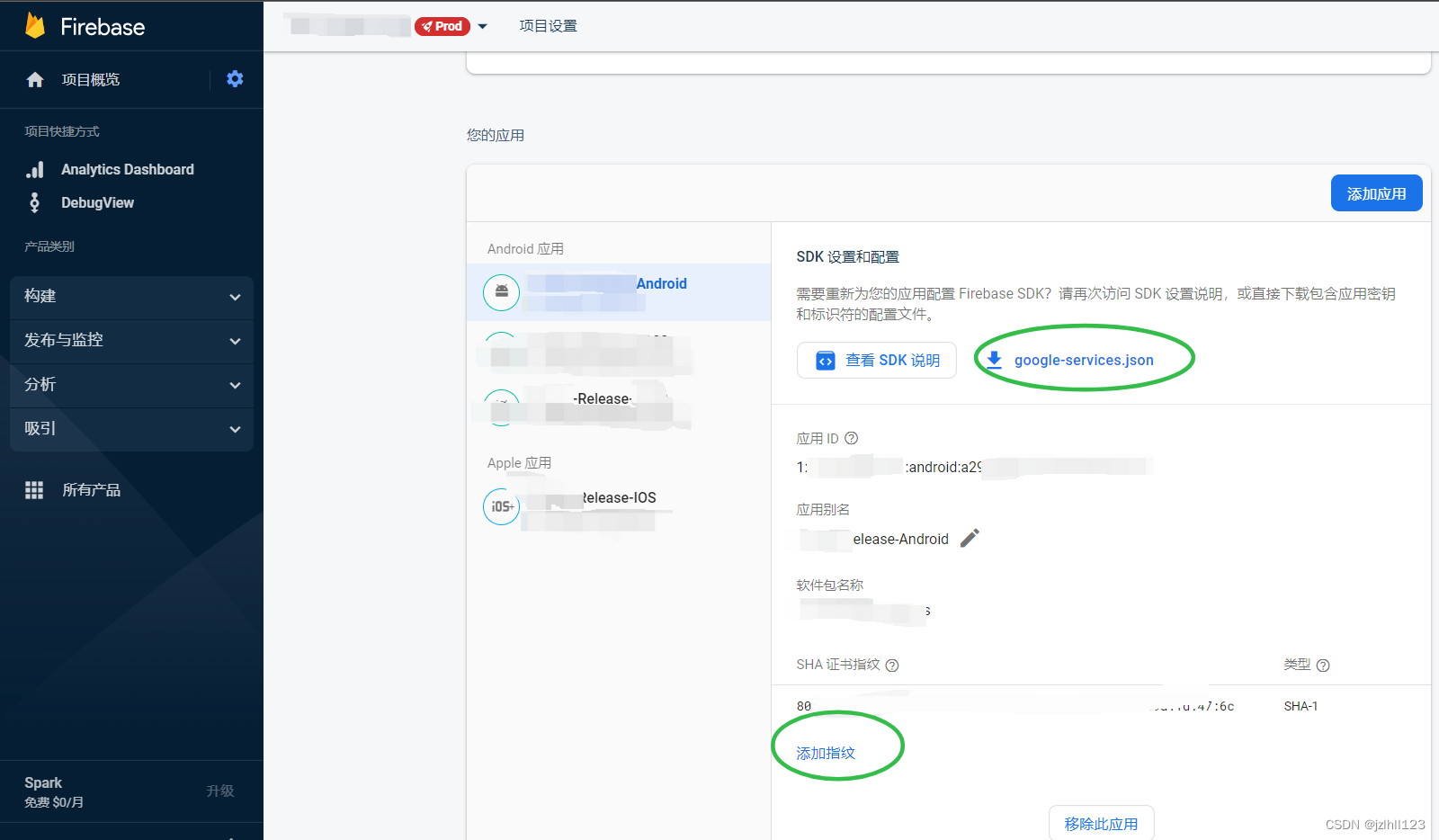Click 添加指纹 to add a fingerprint
Viewport: 1439px width, 840px height.
826,753
